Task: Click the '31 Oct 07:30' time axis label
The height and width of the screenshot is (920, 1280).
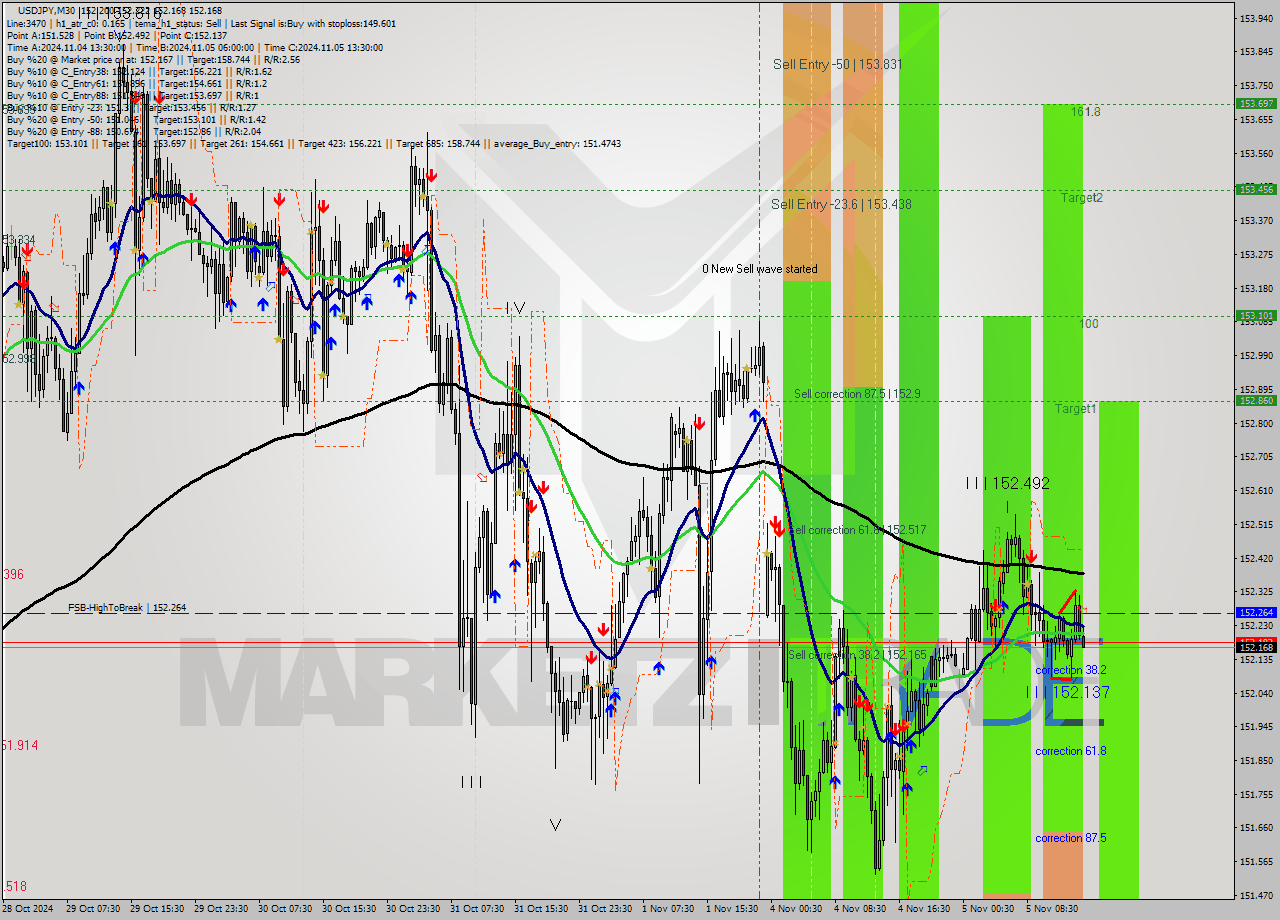Action: click(x=475, y=909)
